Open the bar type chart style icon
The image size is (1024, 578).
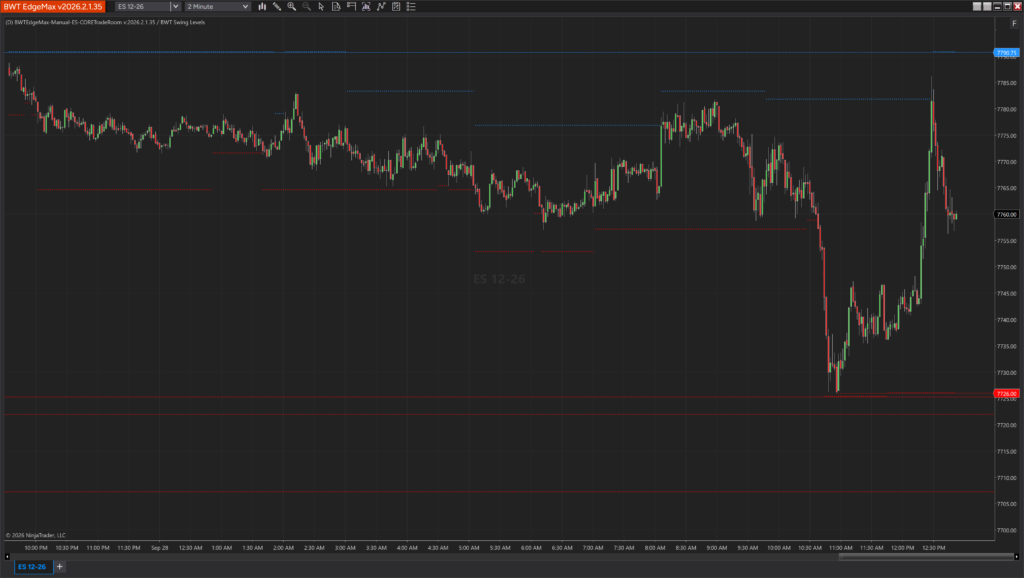coord(262,7)
